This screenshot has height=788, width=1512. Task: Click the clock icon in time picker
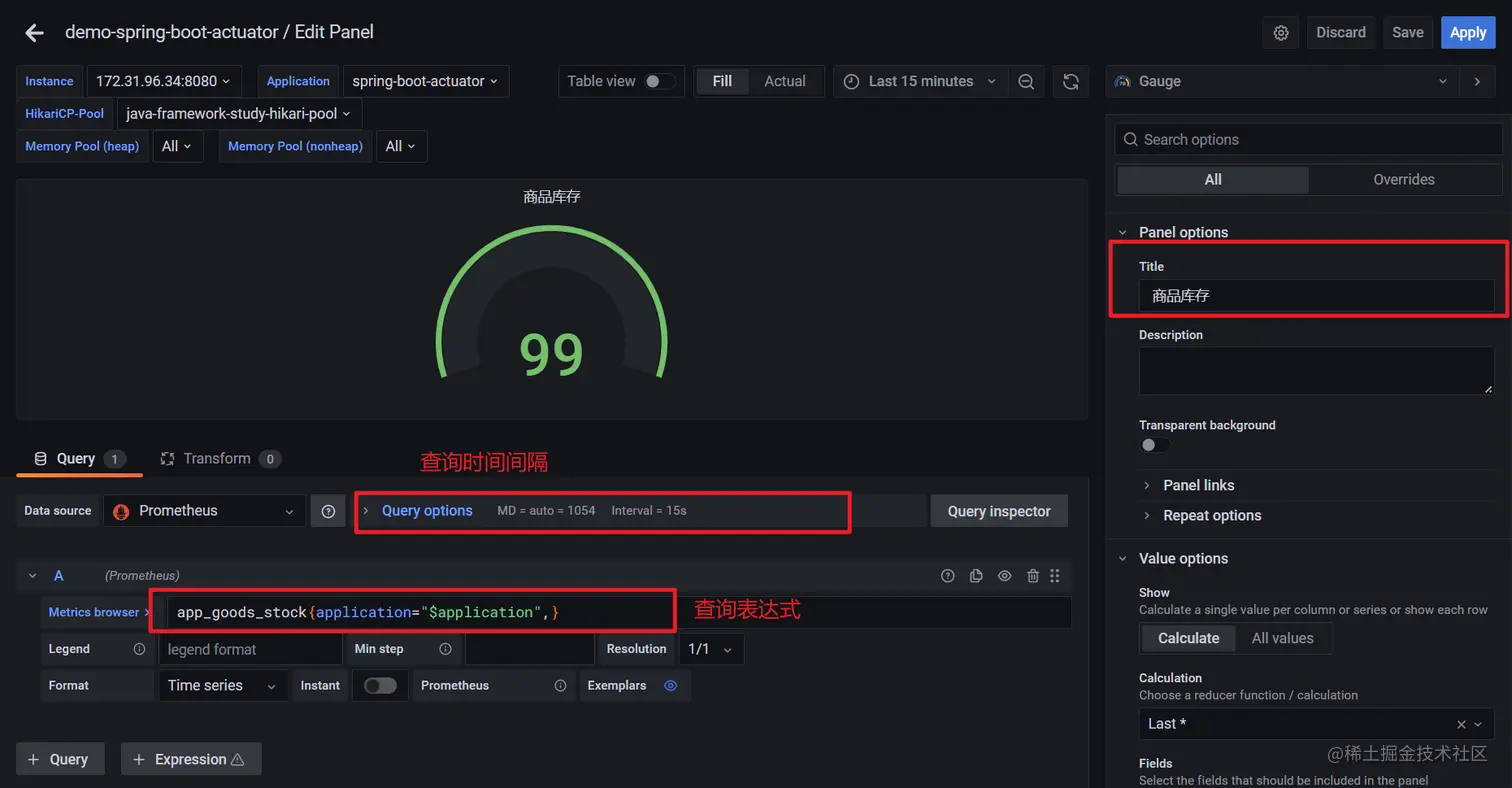tap(852, 82)
